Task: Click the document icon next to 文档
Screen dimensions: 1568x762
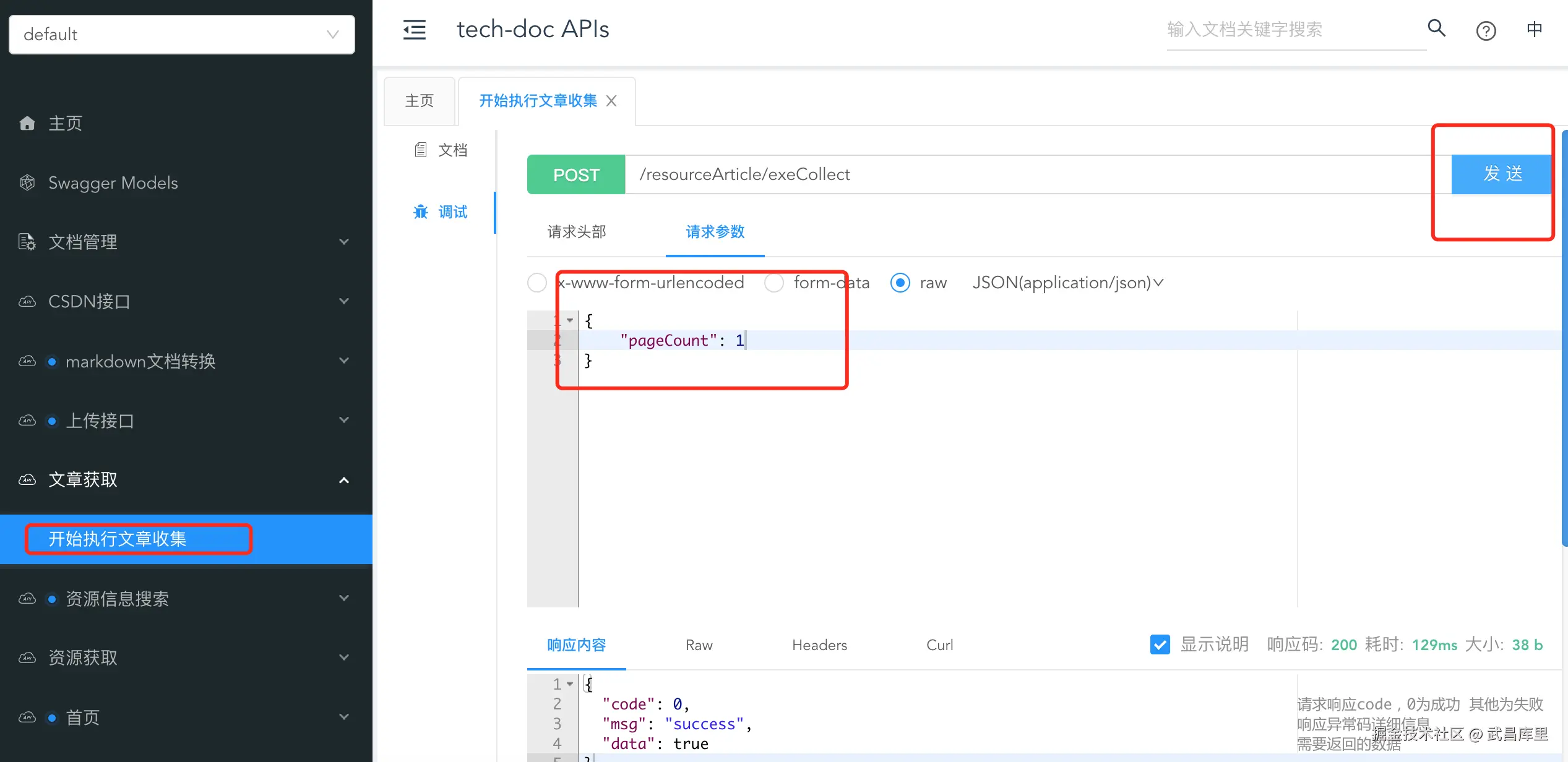Action: point(421,150)
